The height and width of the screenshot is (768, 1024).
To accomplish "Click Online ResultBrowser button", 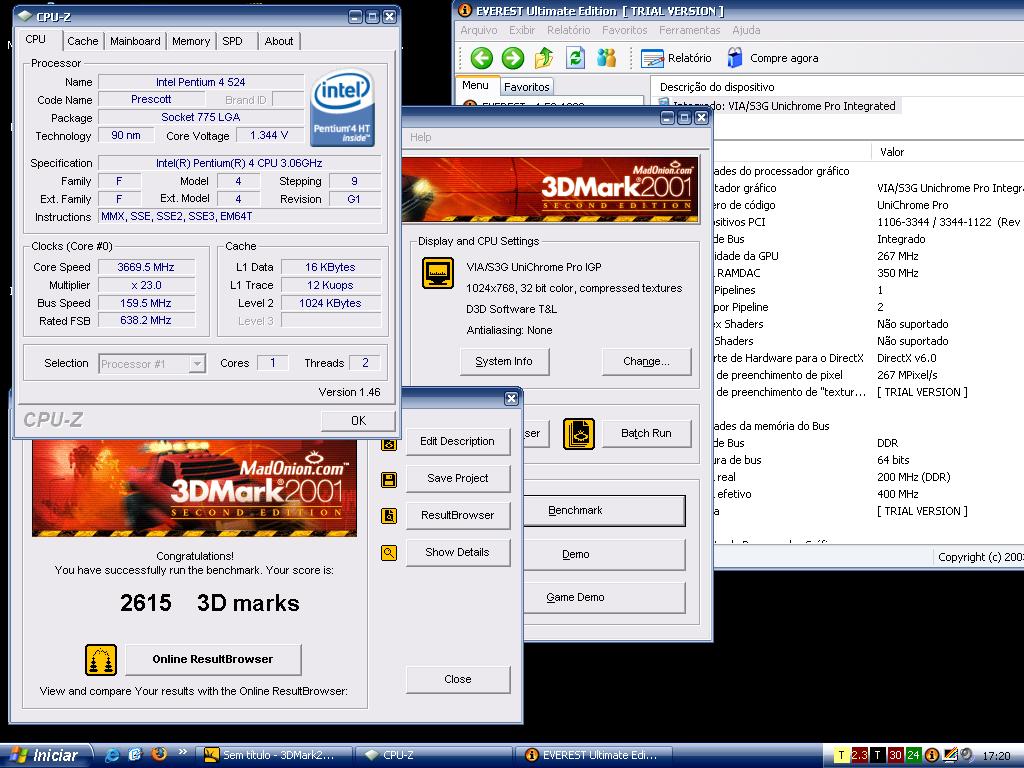I will click(213, 660).
